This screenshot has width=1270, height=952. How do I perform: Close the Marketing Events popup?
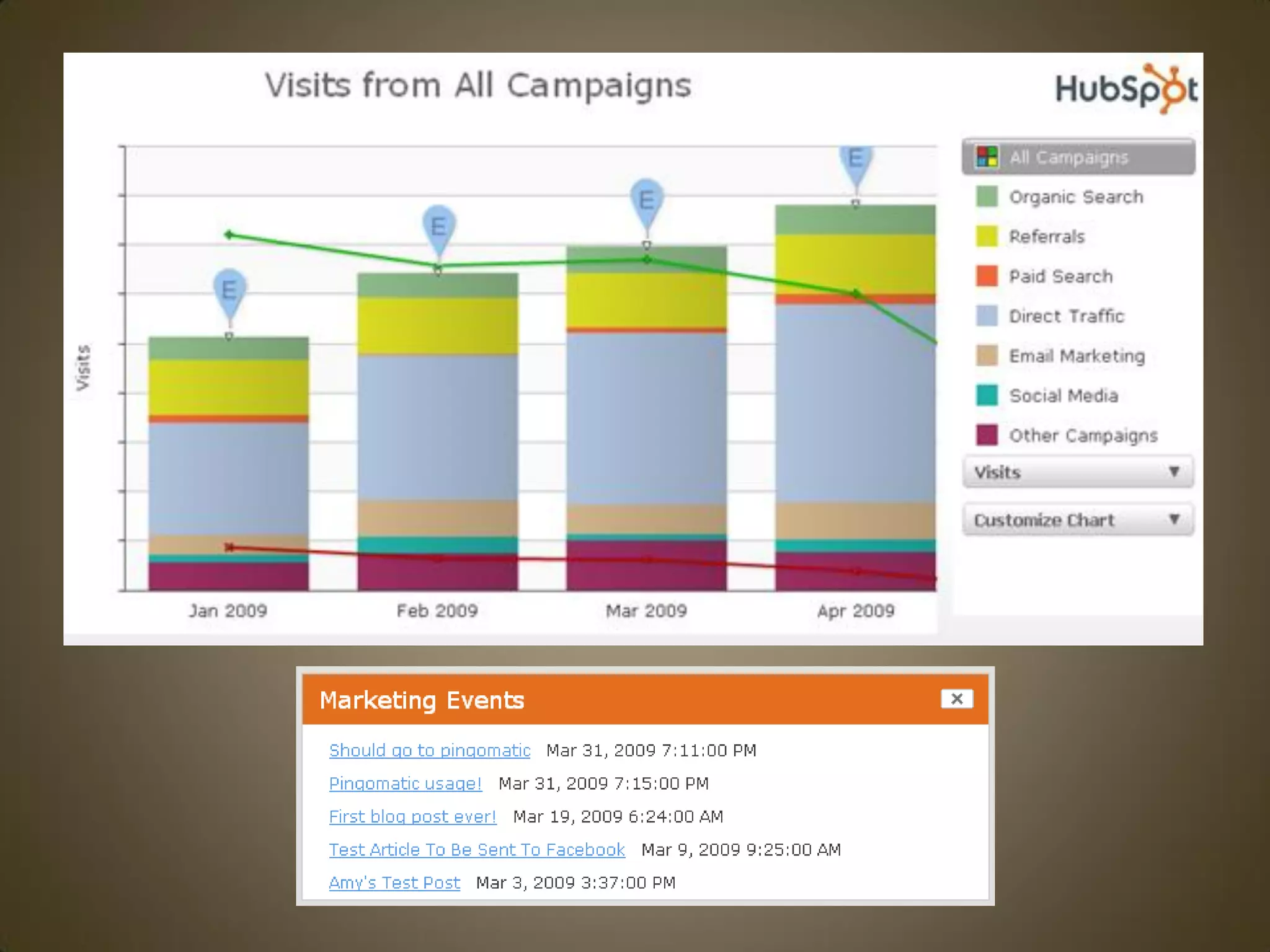tap(956, 699)
